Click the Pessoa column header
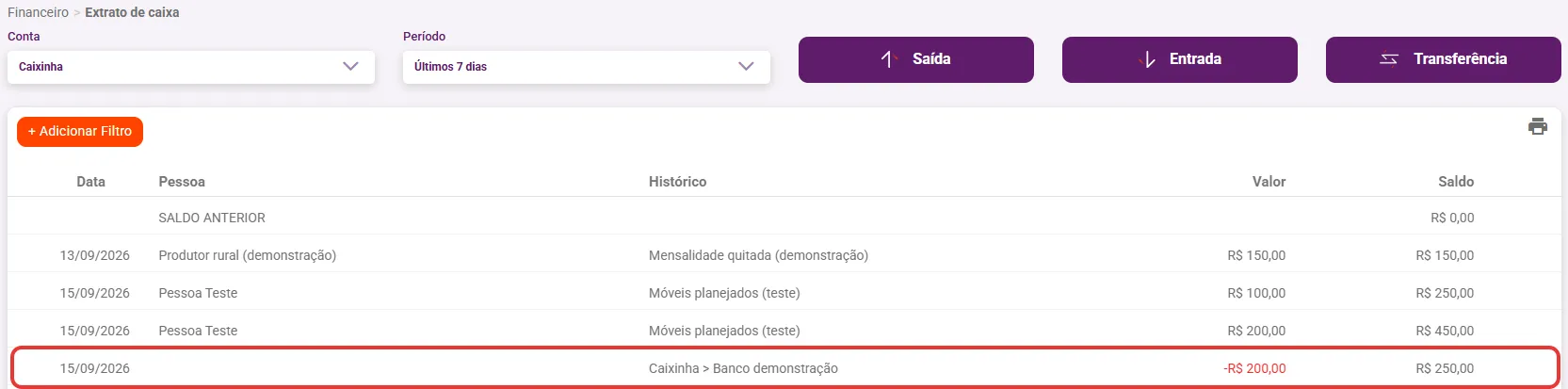 point(182,182)
